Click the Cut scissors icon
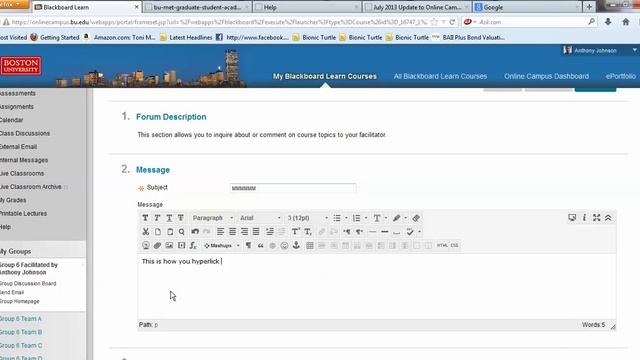 click(145, 232)
